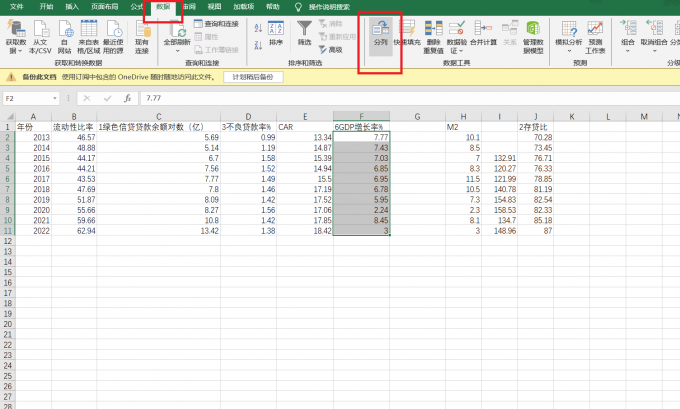This screenshot has height=409, width=680.
Task: Open the Get Data (获取数据) button
Action: coord(16,36)
